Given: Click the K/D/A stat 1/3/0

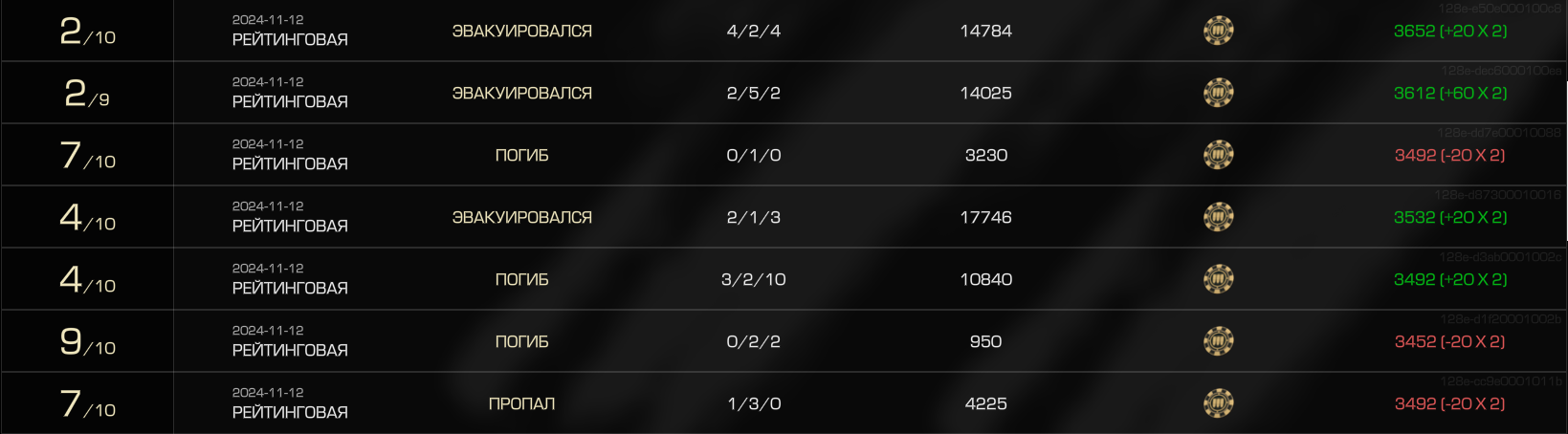Looking at the screenshot, I should coord(754,403).
